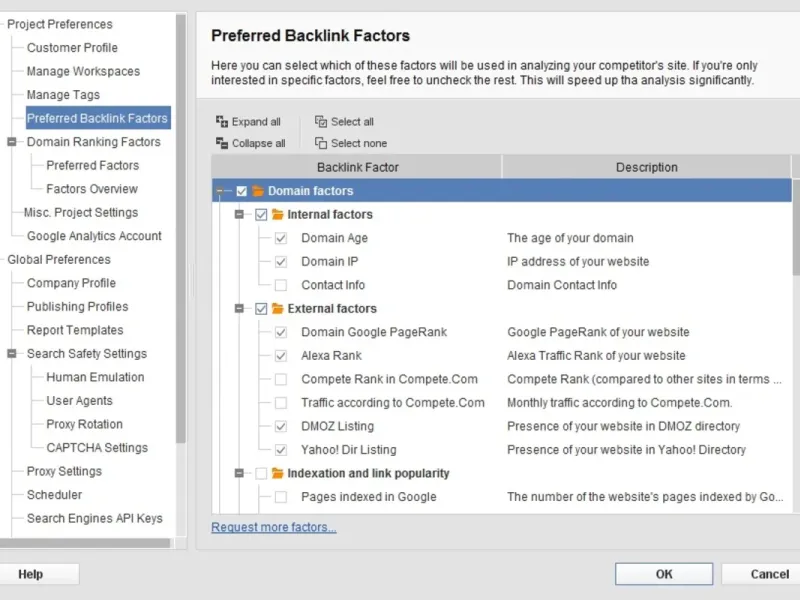This screenshot has height=600, width=800.
Task: Click the Backlink Factor column header
Action: click(357, 167)
